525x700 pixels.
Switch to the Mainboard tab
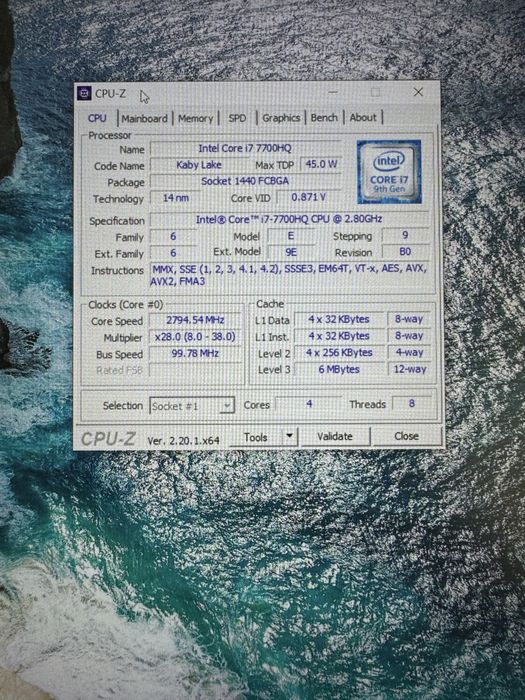[x=144, y=119]
